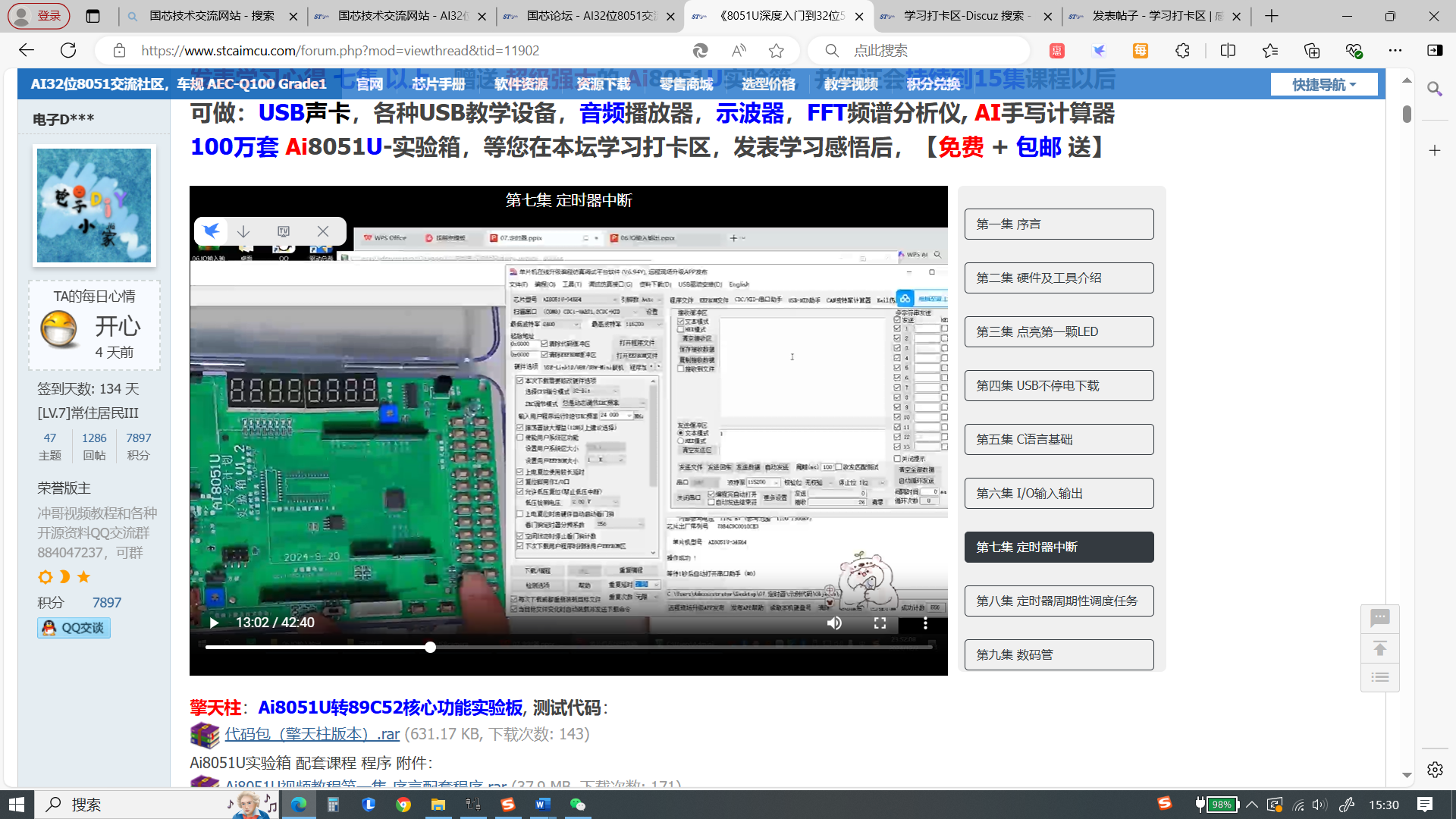Select episode 第四集 USB不停电下载
The height and width of the screenshot is (819, 1456).
[x=1059, y=385]
